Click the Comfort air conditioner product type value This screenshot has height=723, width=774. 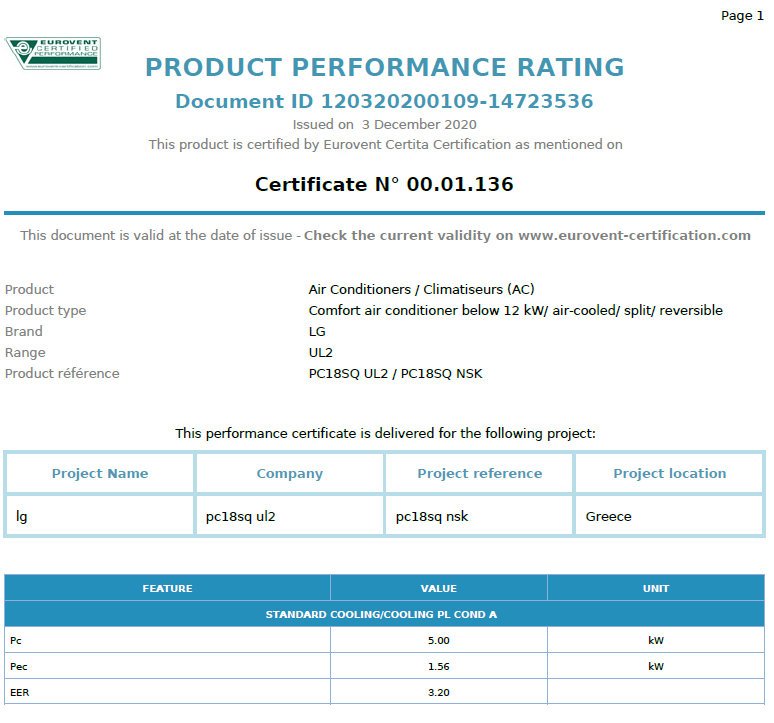515,310
